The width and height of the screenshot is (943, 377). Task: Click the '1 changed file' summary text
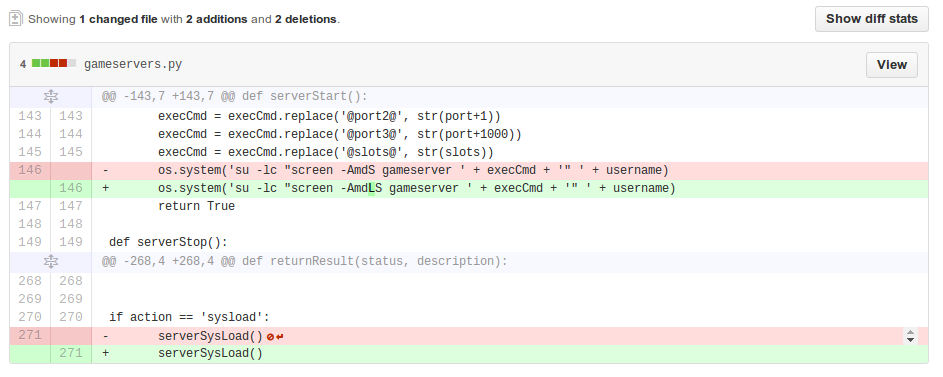coord(118,19)
